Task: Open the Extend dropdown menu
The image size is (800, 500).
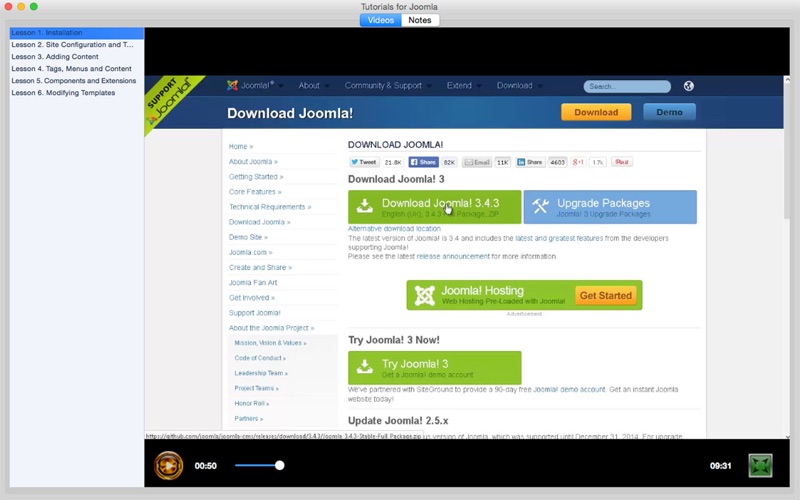Action: point(464,85)
